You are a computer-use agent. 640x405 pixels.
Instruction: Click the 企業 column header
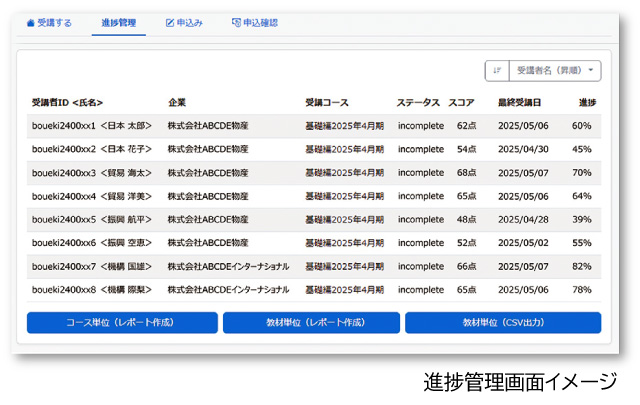click(x=177, y=102)
